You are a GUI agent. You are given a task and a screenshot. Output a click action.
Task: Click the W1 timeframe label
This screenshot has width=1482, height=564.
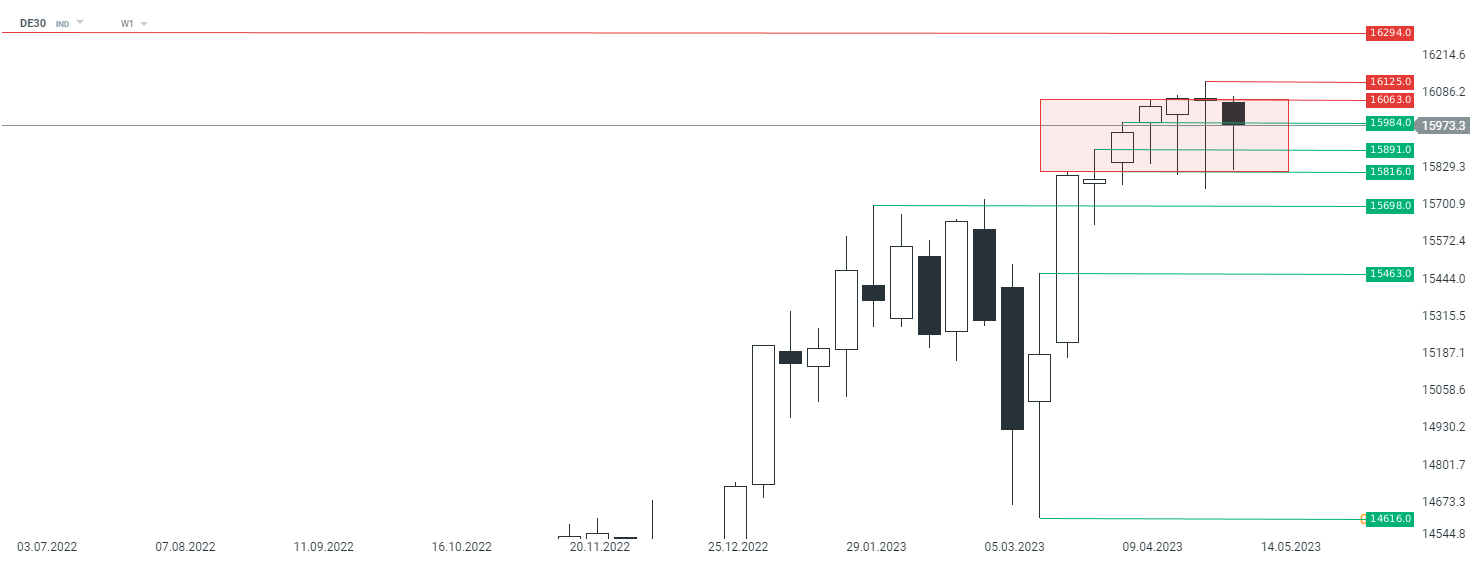[x=127, y=23]
